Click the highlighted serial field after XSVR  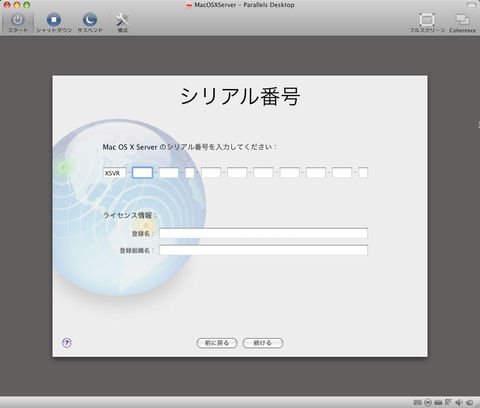click(x=142, y=173)
